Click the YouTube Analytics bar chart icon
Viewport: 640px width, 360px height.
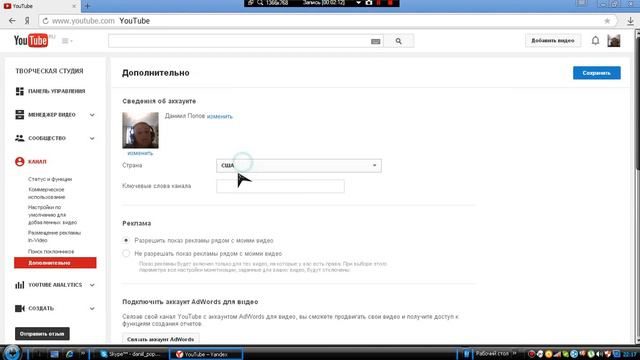20,285
